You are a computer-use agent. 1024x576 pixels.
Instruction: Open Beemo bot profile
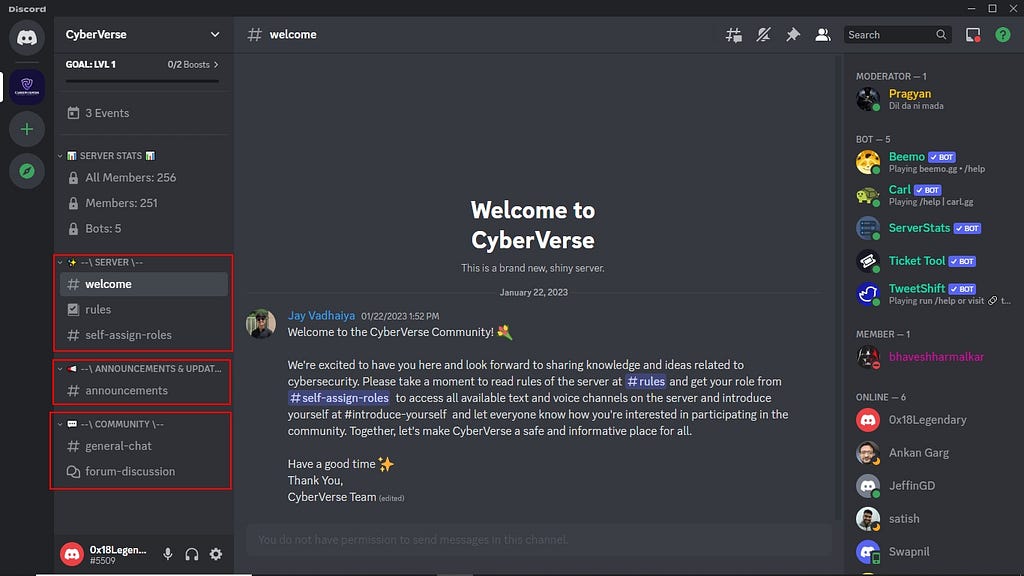(x=934, y=162)
